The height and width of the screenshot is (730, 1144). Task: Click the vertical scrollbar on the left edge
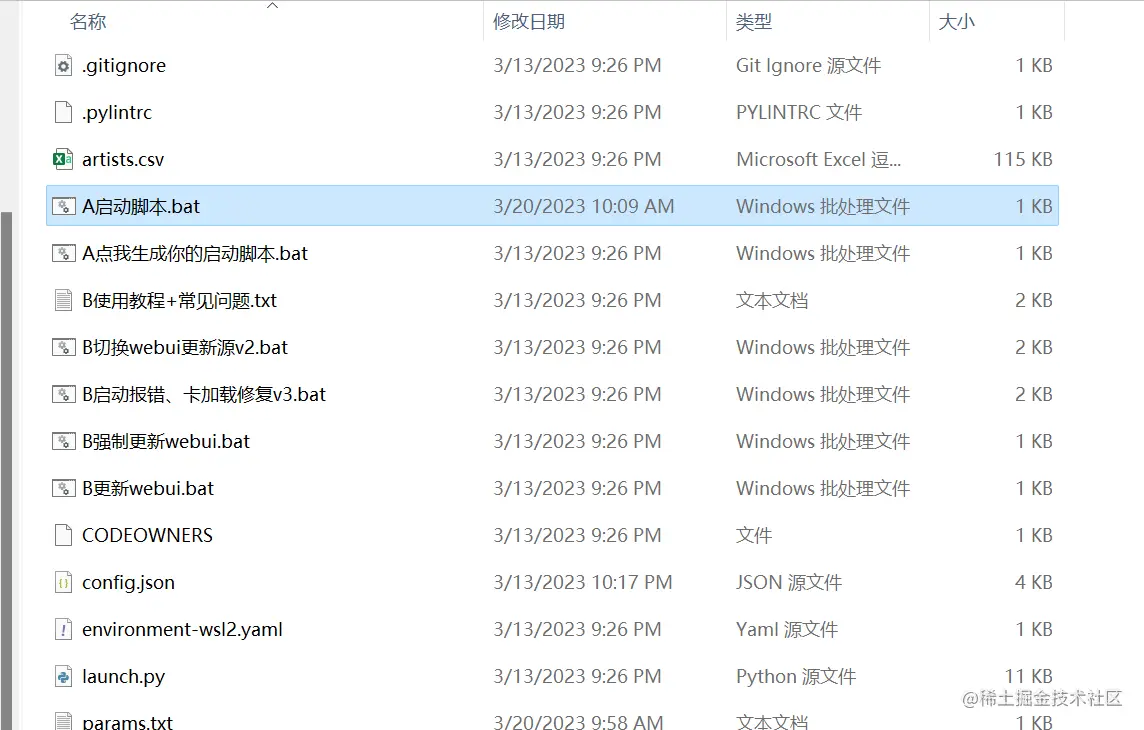[x=6, y=470]
